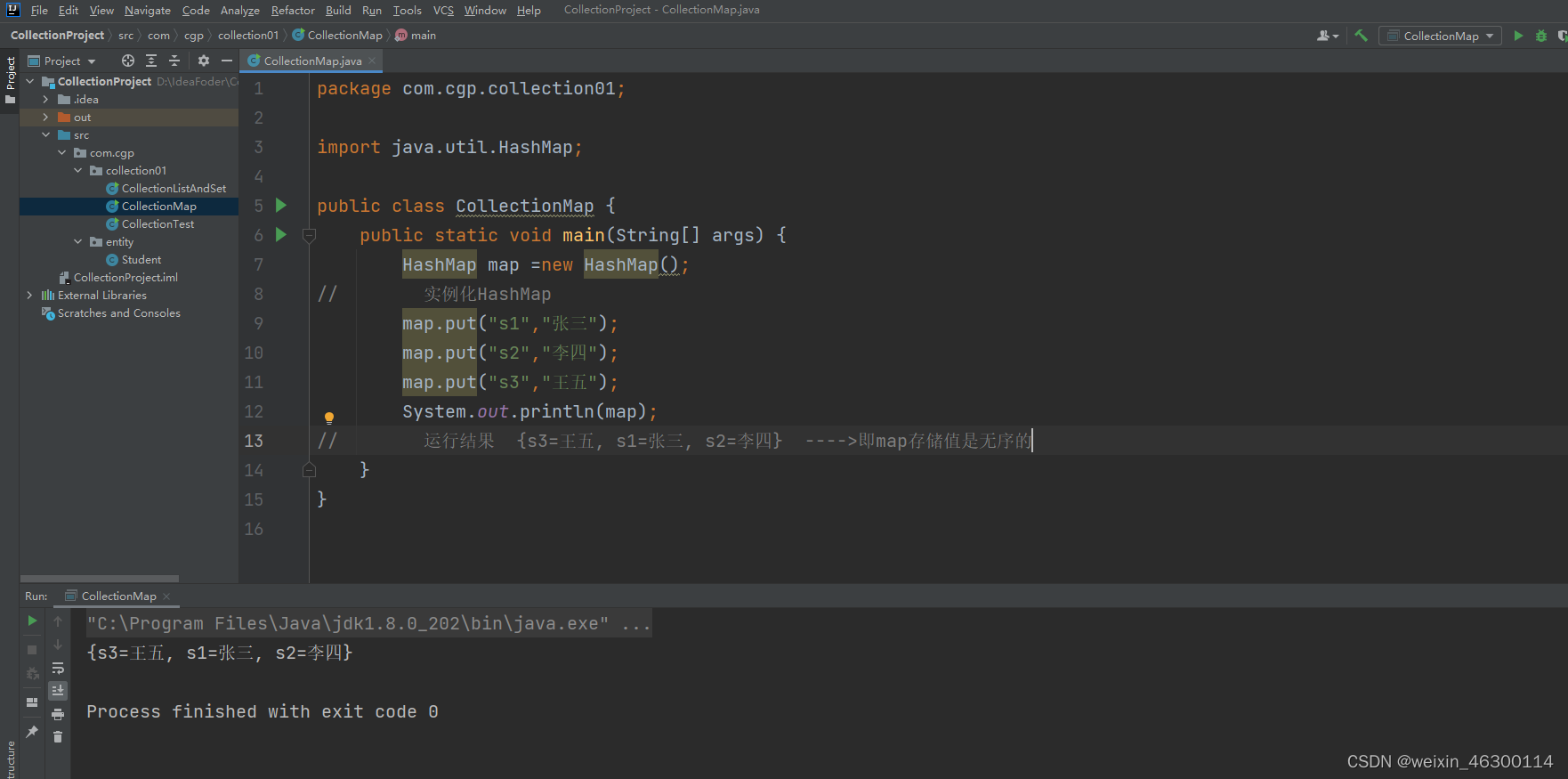Clear console output with trash icon
The height and width of the screenshot is (779, 1568).
(x=58, y=737)
